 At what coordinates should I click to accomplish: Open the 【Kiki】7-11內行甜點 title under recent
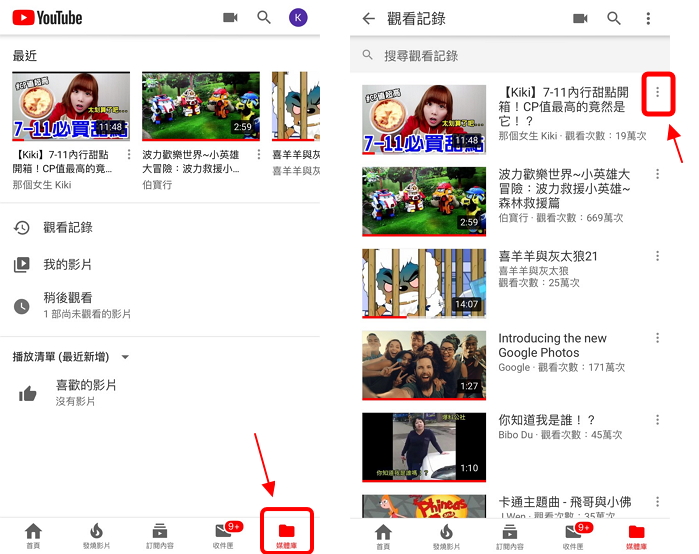pyautogui.click(x=62, y=161)
